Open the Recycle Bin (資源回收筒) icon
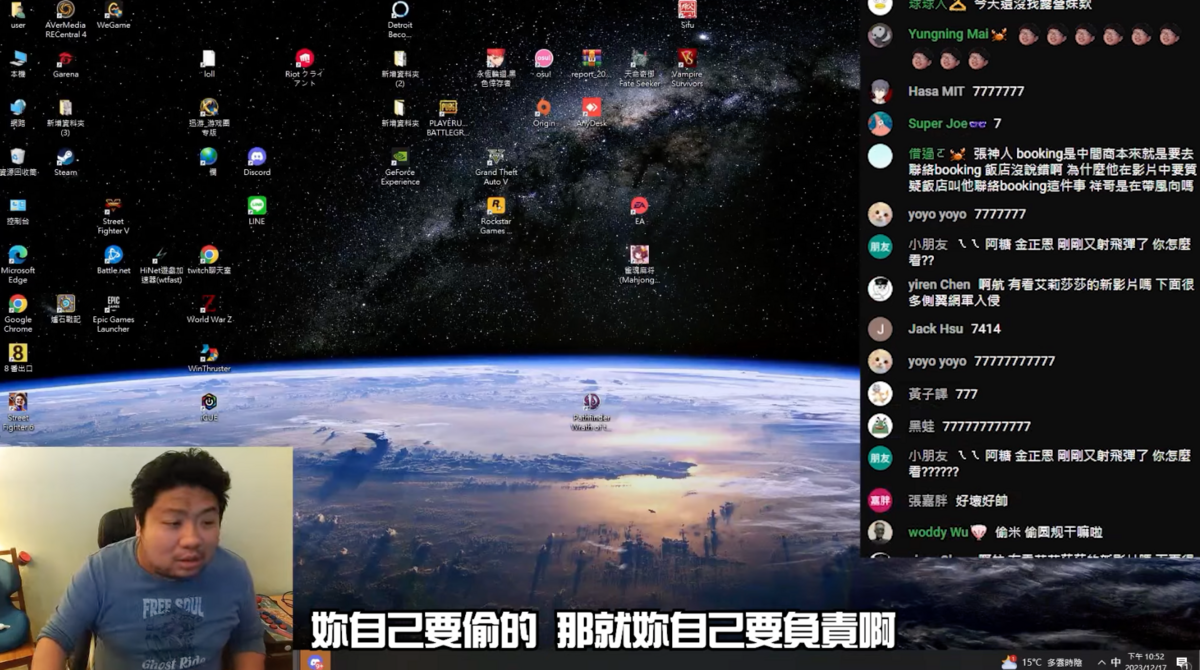Screen dimensions: 1200x670 (x=17, y=162)
